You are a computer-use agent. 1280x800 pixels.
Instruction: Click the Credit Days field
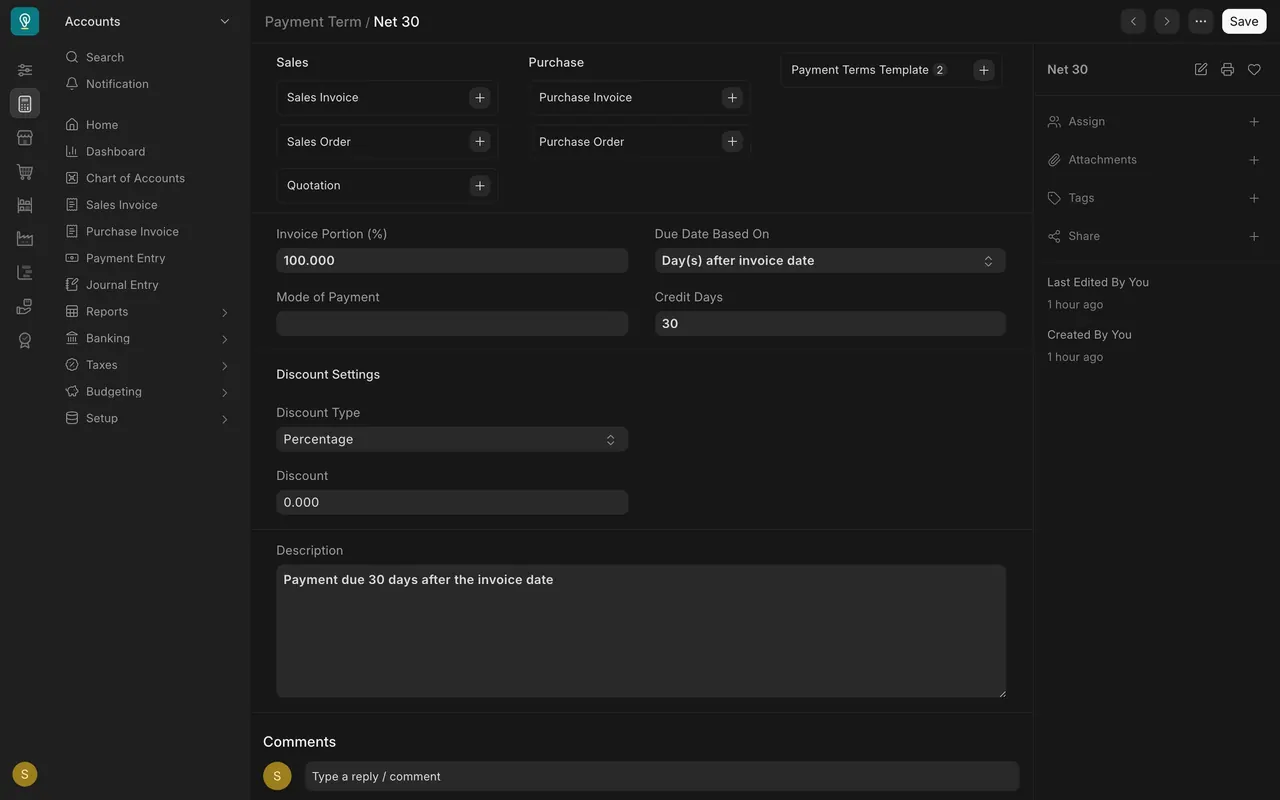830,324
